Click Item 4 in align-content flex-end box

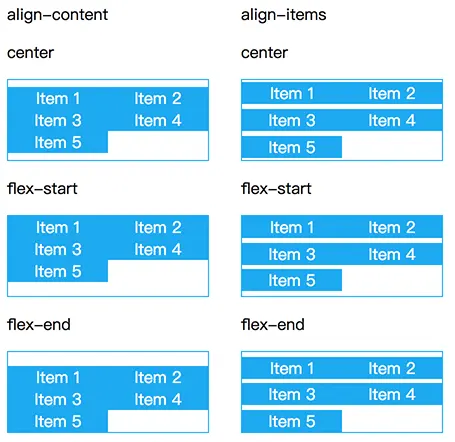pos(158,399)
